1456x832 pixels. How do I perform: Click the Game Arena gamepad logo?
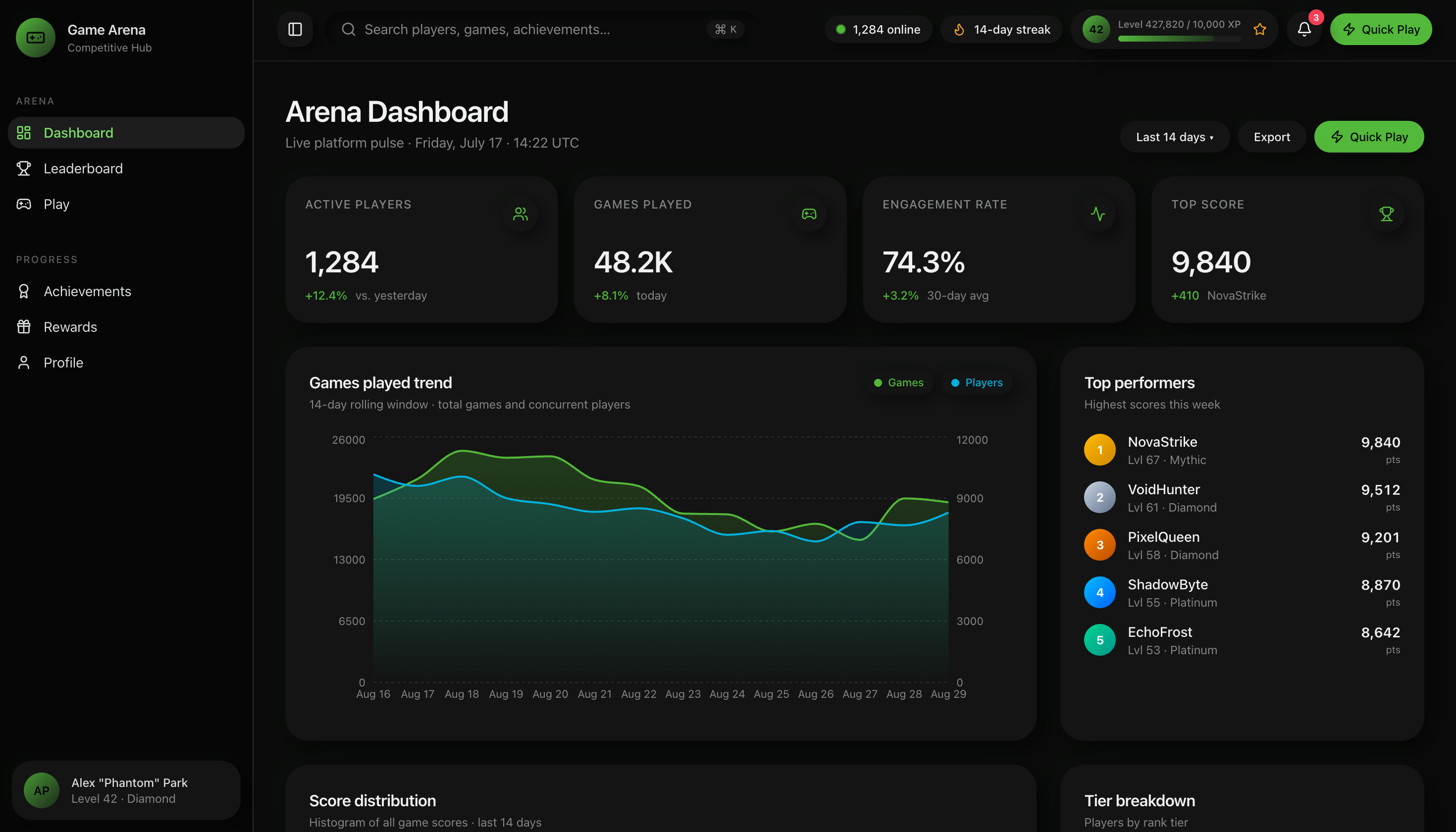point(36,38)
